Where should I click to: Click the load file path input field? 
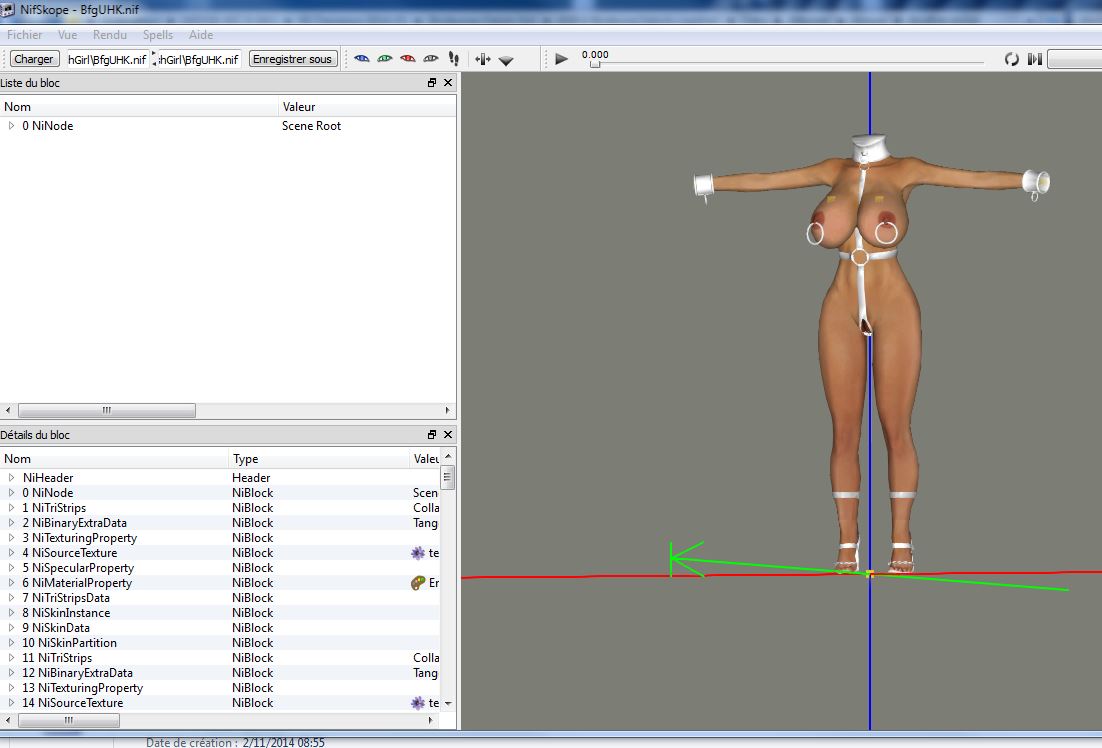click(106, 59)
